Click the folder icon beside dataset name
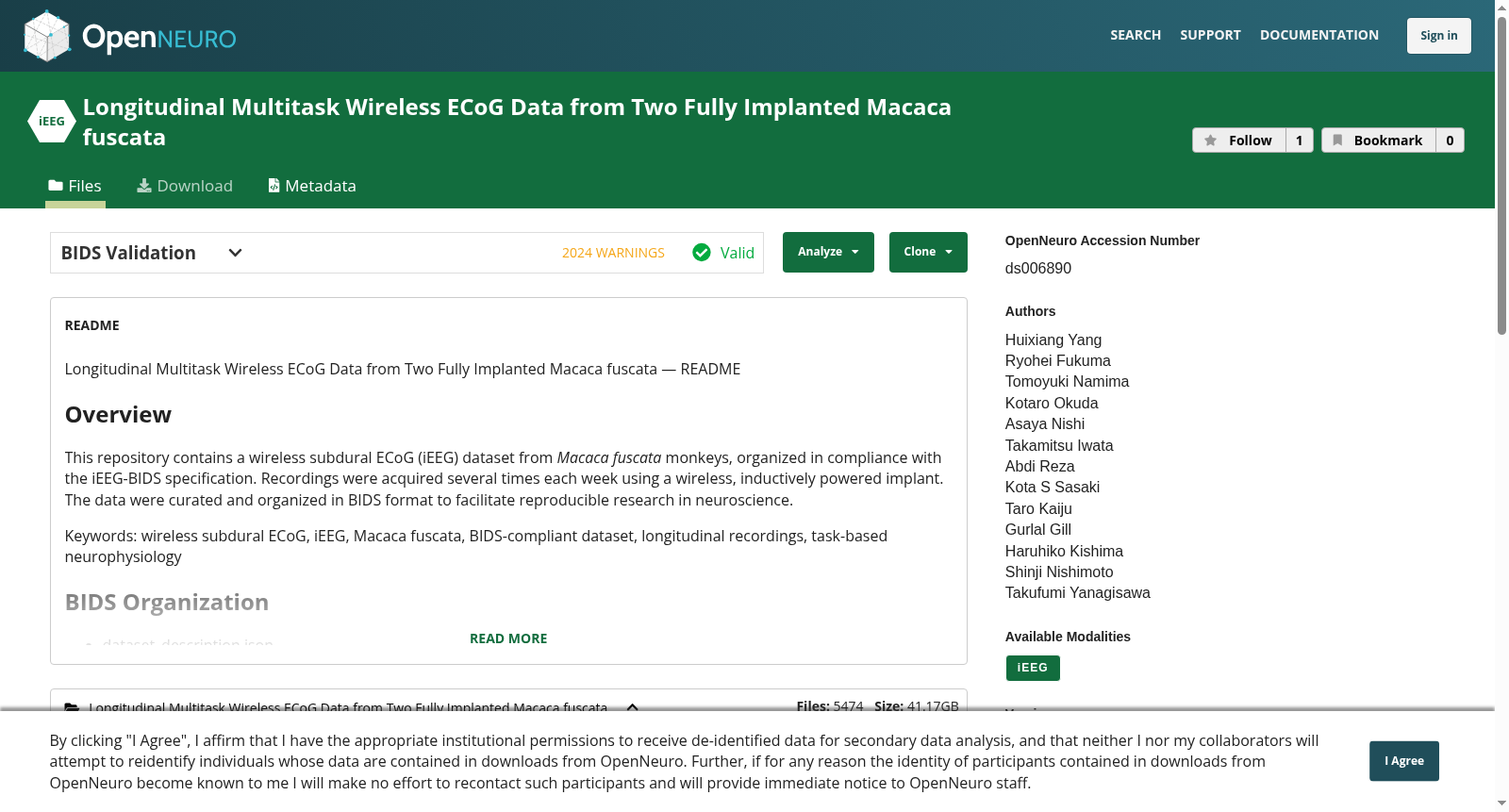The width and height of the screenshot is (1509, 812). click(x=72, y=707)
